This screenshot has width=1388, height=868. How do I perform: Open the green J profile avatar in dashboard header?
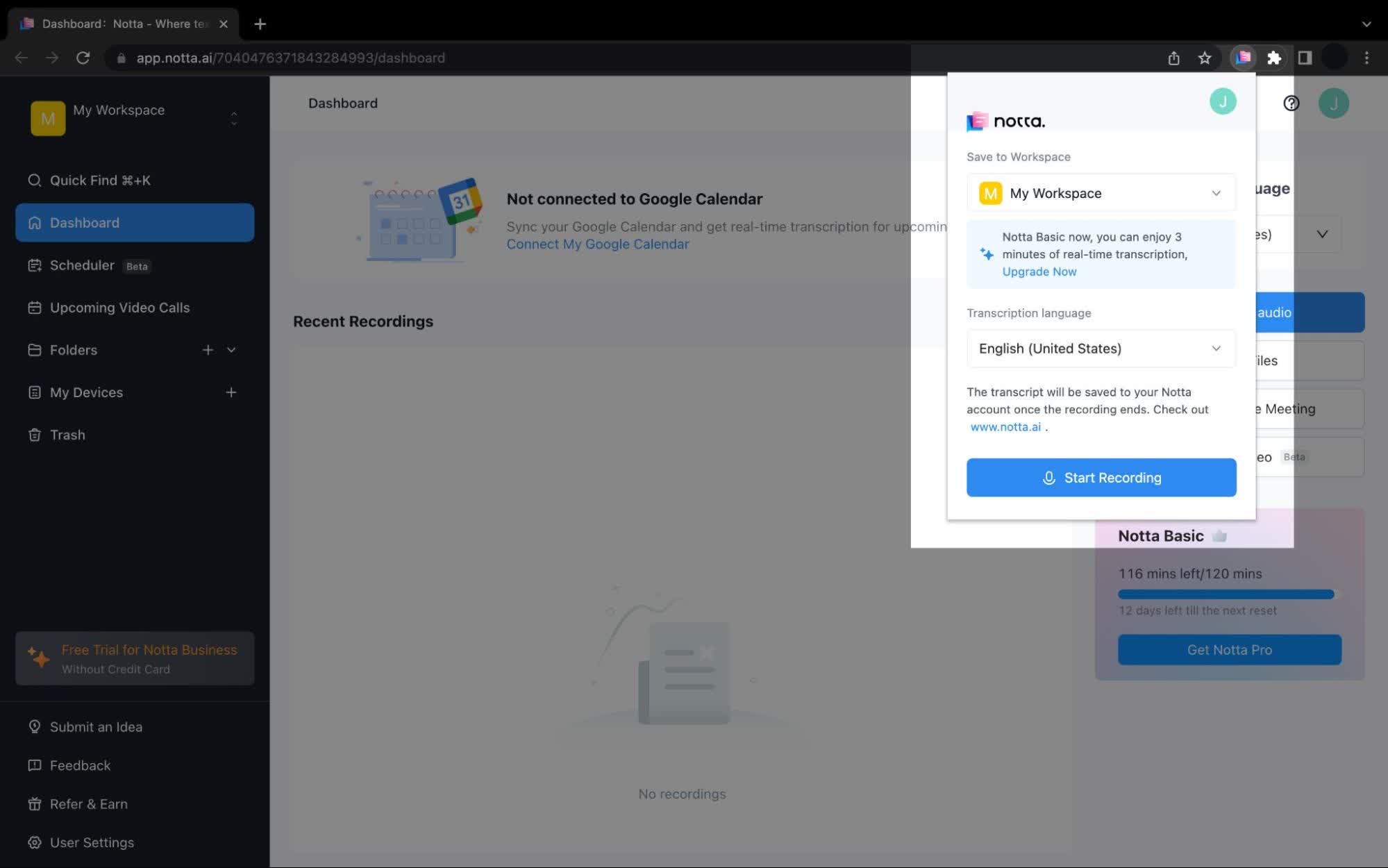point(1333,103)
